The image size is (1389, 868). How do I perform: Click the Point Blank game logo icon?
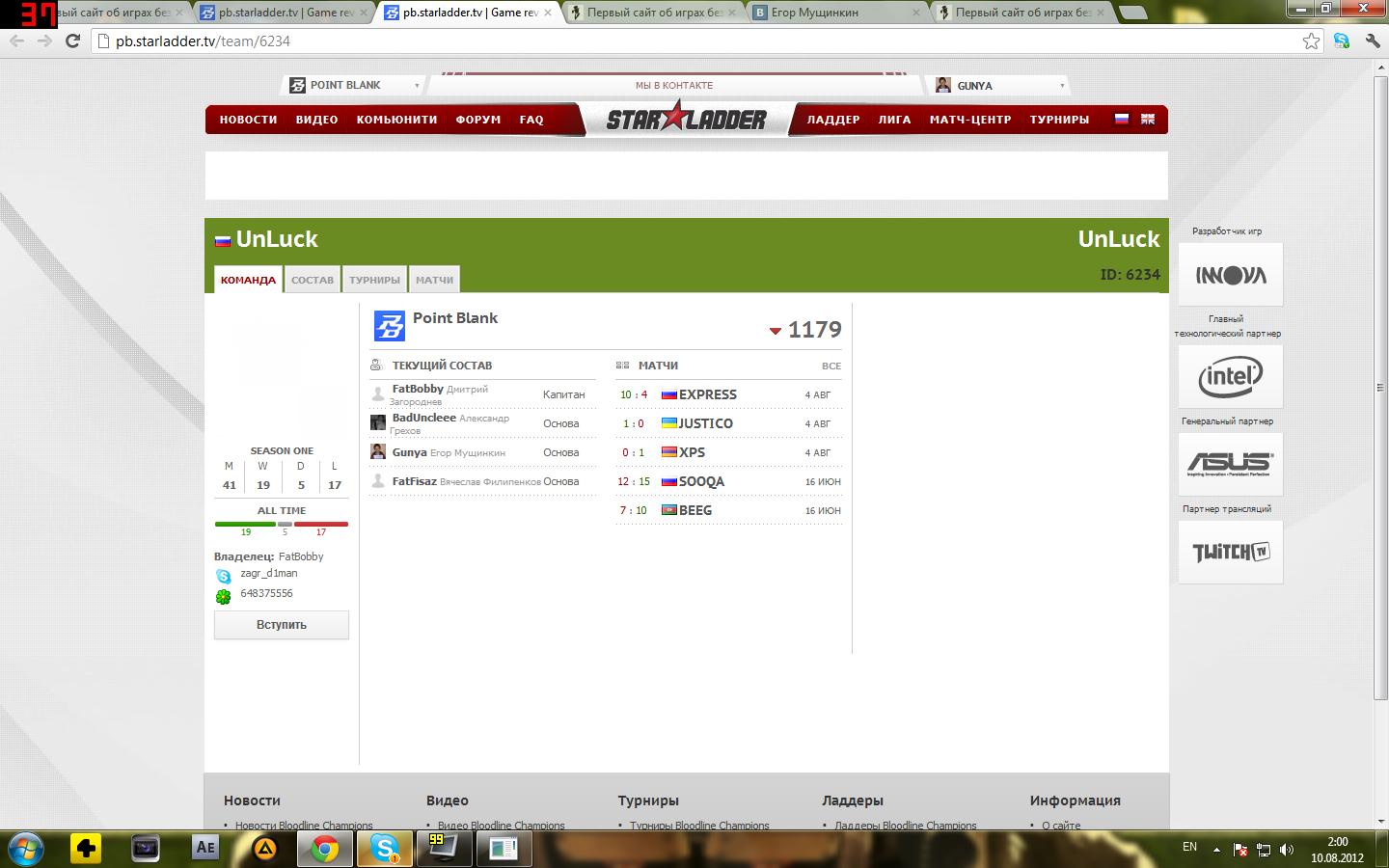389,326
